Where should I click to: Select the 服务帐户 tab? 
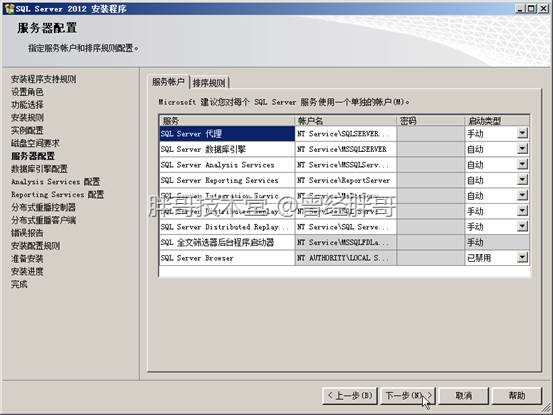tap(168, 82)
